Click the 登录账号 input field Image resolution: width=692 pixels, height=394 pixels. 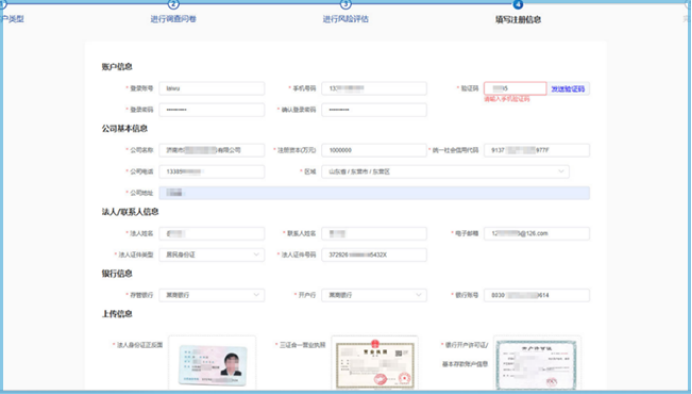click(x=212, y=88)
